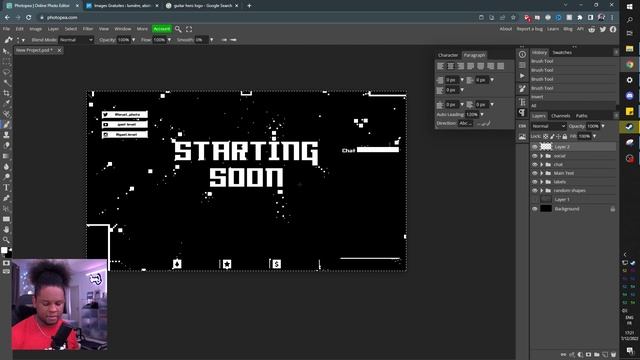Screen dimensions: 640x360
Task: Open the Brush settings panel icon
Action: [522, 89]
